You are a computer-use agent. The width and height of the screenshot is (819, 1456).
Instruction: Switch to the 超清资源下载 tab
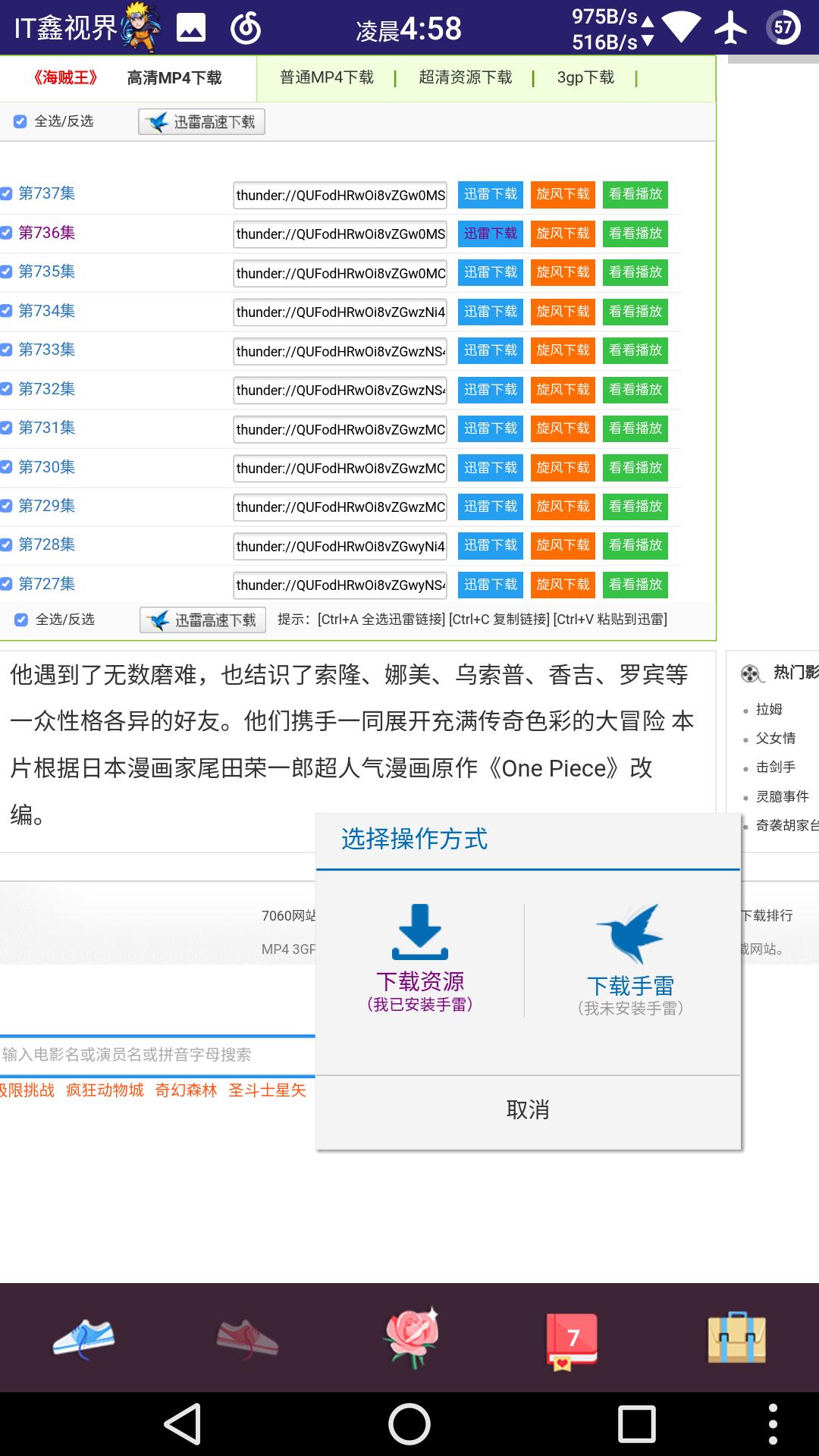click(x=466, y=77)
